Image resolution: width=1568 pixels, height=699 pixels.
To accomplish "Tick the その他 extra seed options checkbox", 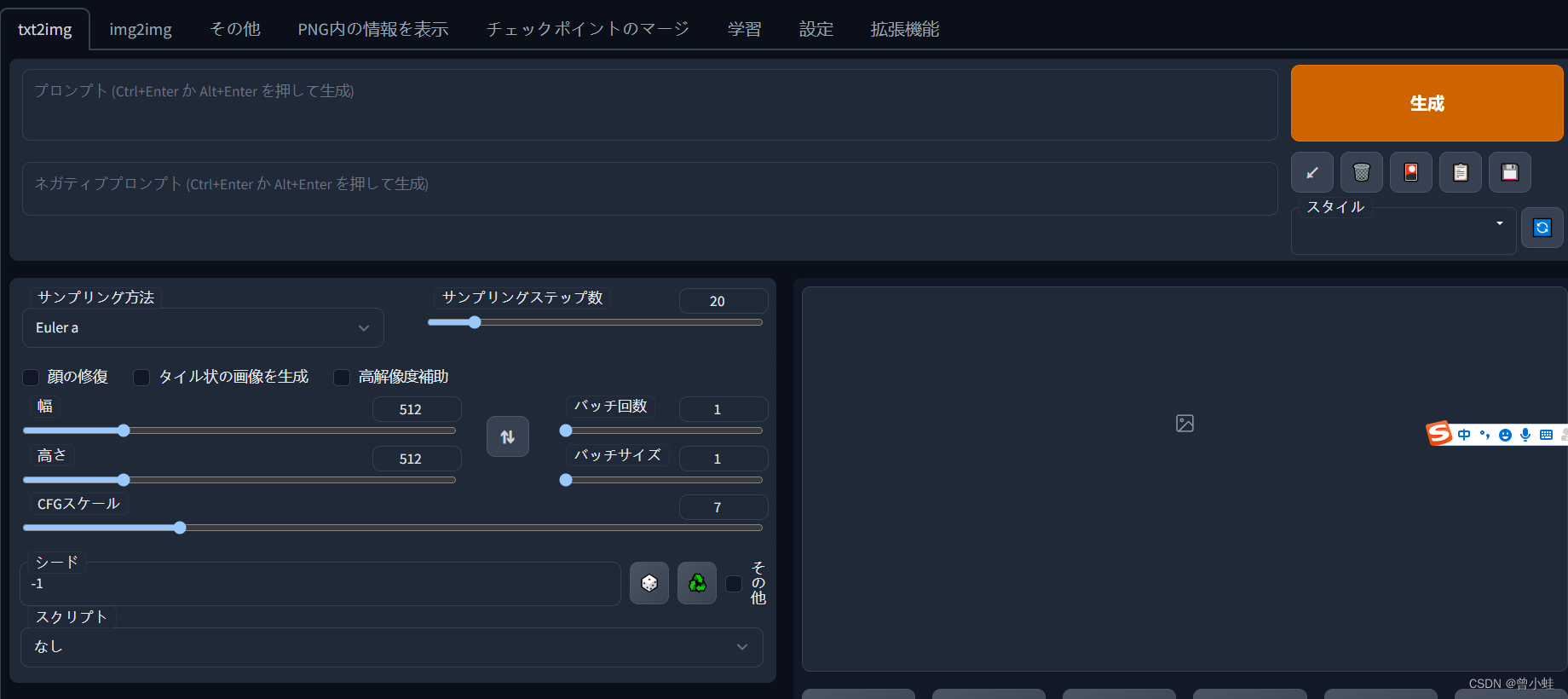I will [734, 584].
